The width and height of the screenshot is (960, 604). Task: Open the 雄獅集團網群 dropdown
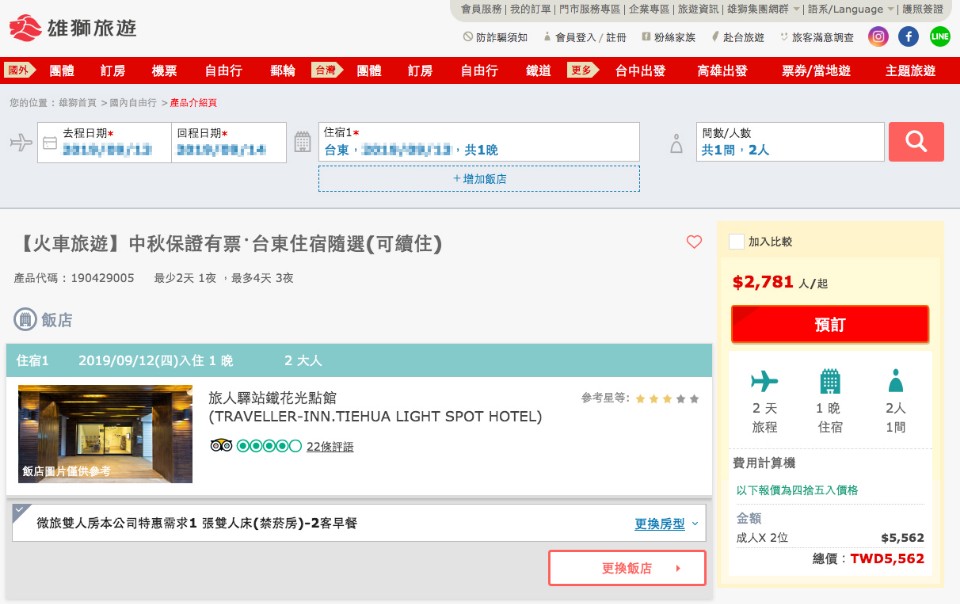pyautogui.click(x=763, y=9)
